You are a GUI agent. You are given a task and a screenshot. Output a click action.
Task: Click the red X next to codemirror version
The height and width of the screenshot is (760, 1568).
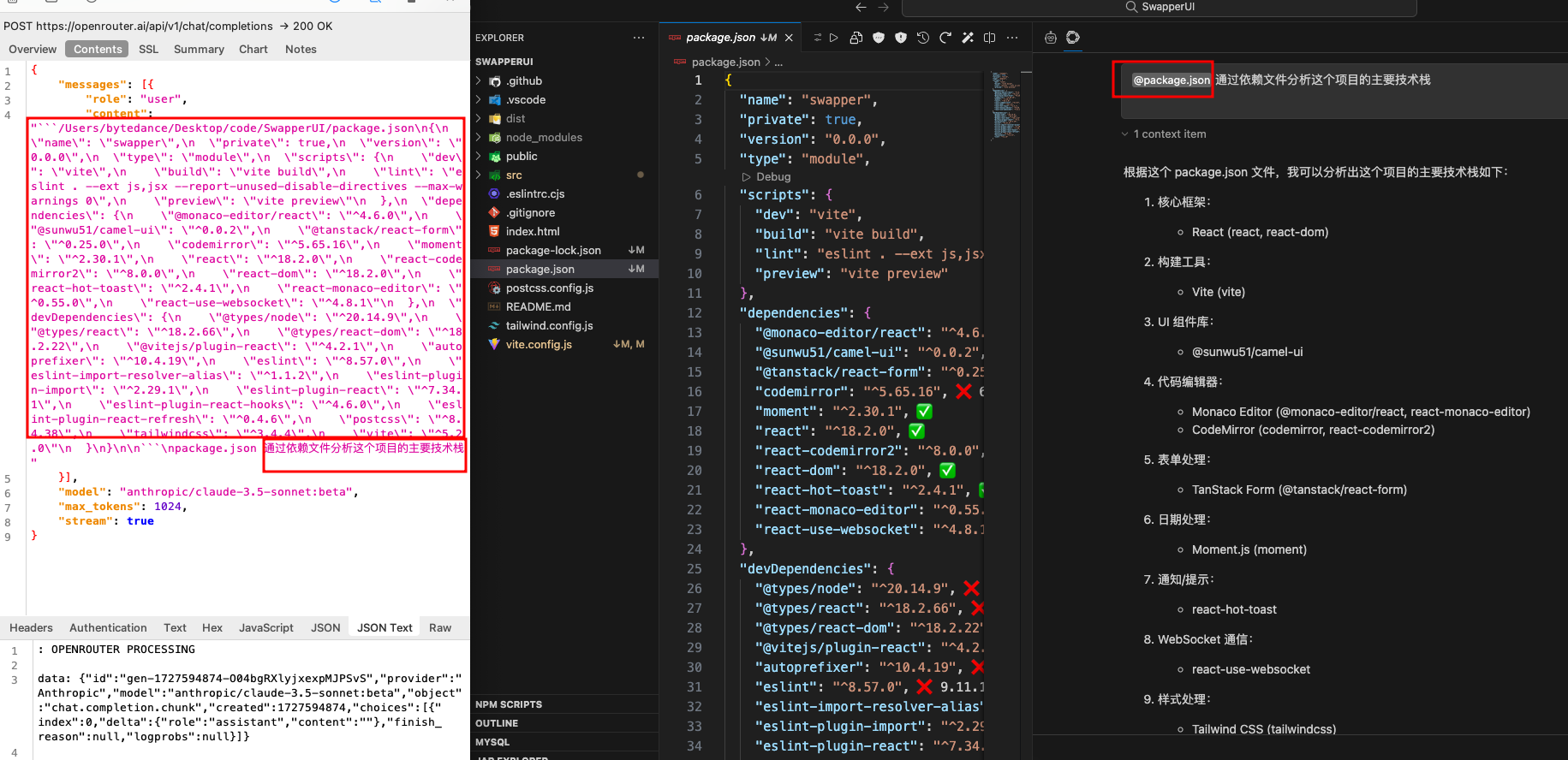pos(963,391)
